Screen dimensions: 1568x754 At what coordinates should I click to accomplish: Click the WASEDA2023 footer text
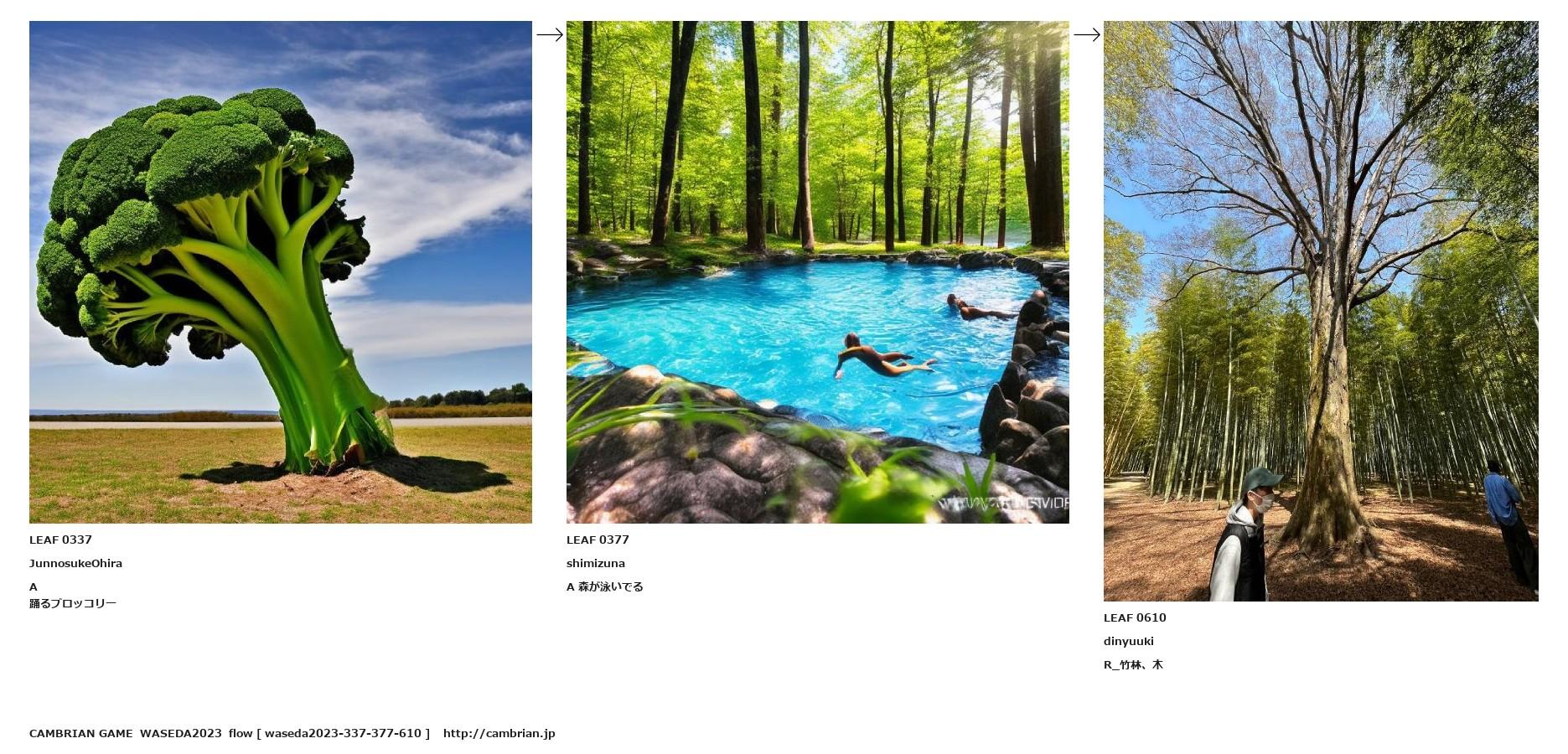coord(181,733)
